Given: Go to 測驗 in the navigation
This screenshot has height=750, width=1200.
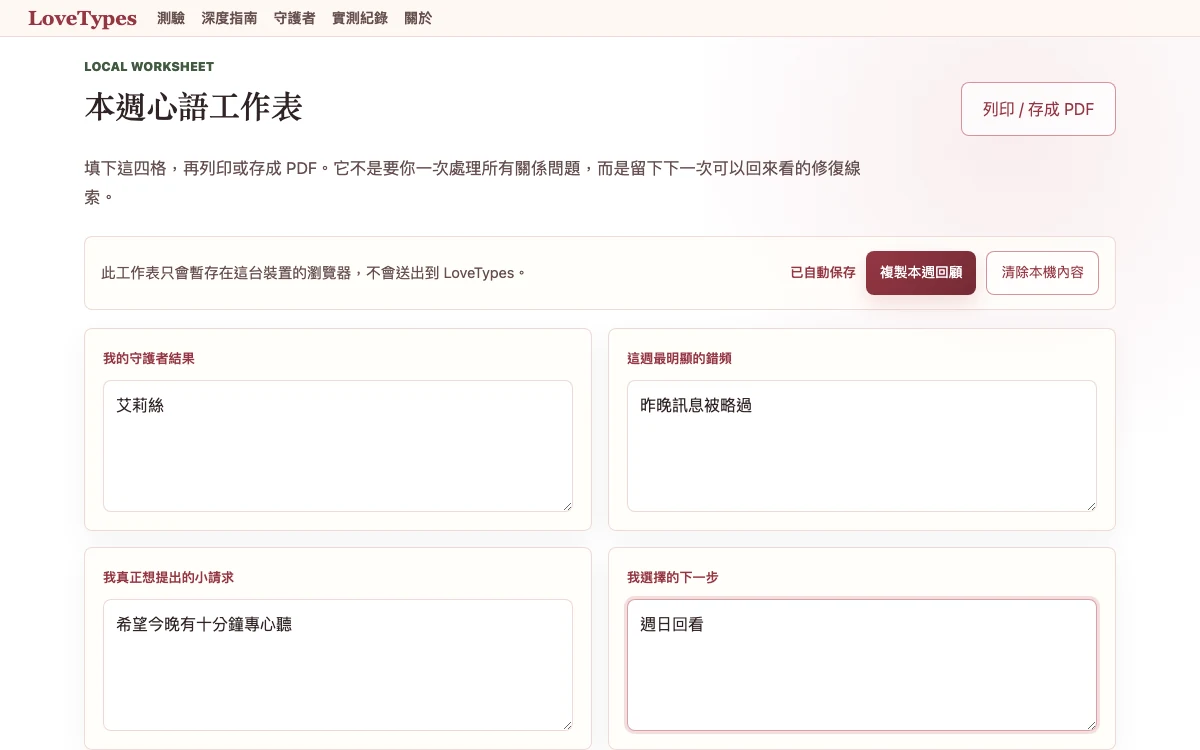Looking at the screenshot, I should (171, 18).
